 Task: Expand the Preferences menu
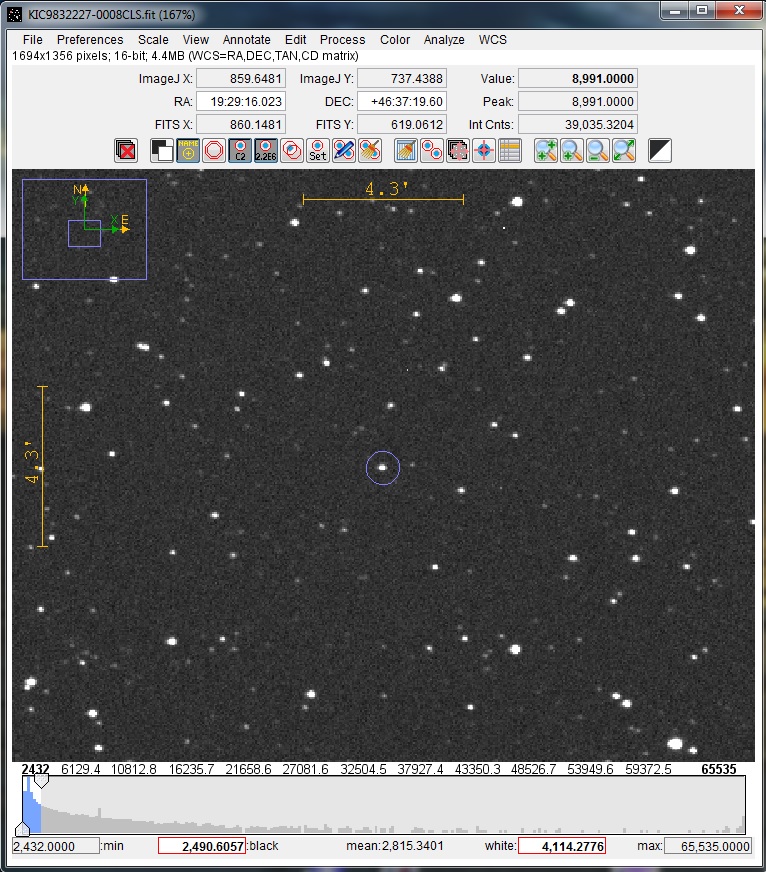pyautogui.click(x=90, y=40)
